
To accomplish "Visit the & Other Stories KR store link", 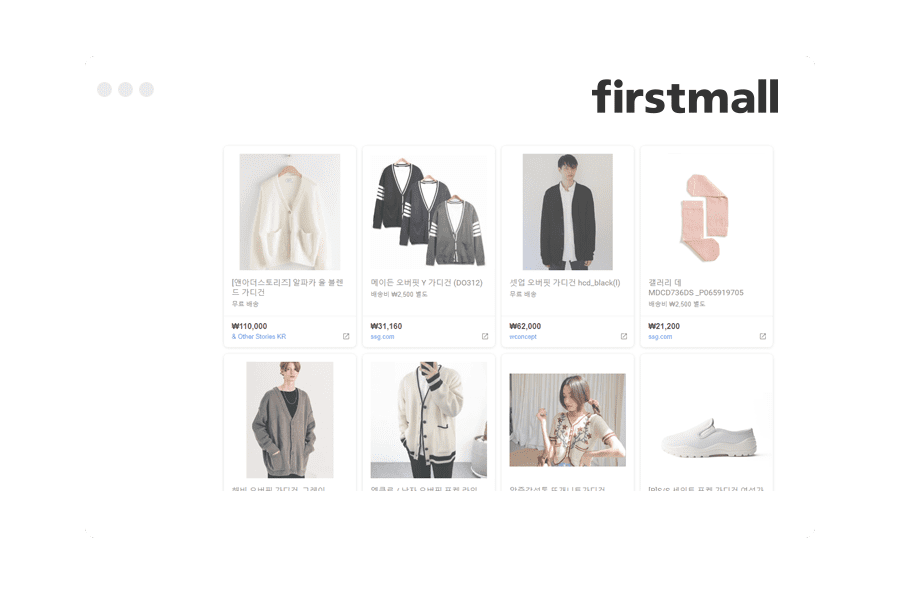I will click(x=259, y=337).
